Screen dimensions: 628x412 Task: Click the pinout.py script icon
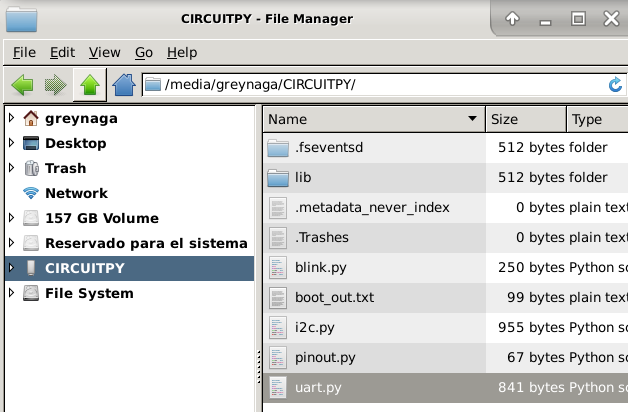tap(278, 358)
